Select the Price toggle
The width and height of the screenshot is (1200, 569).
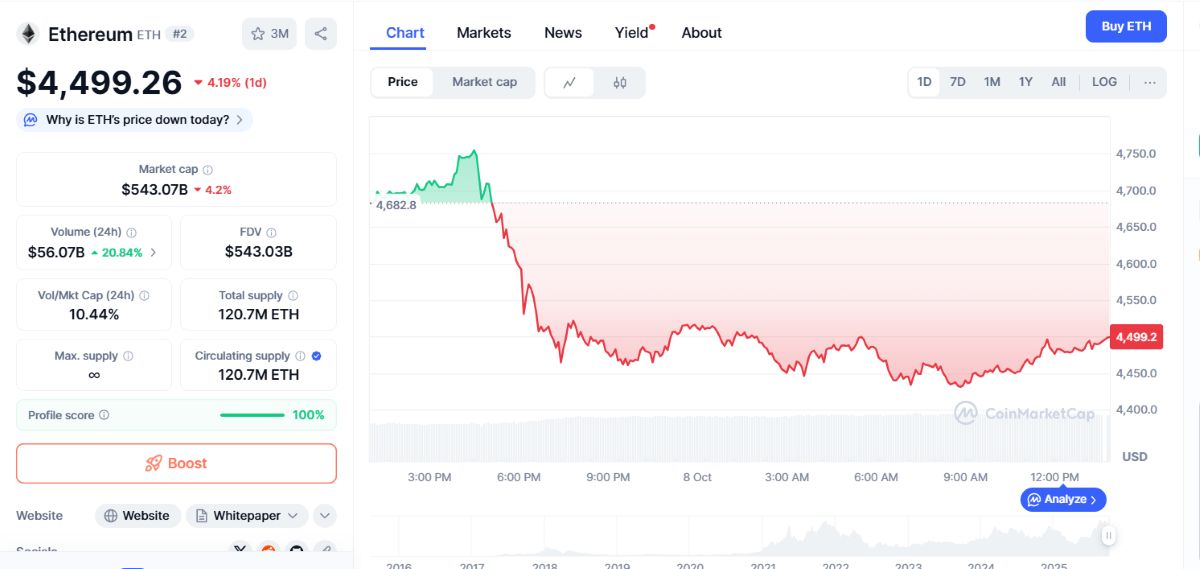coord(403,82)
